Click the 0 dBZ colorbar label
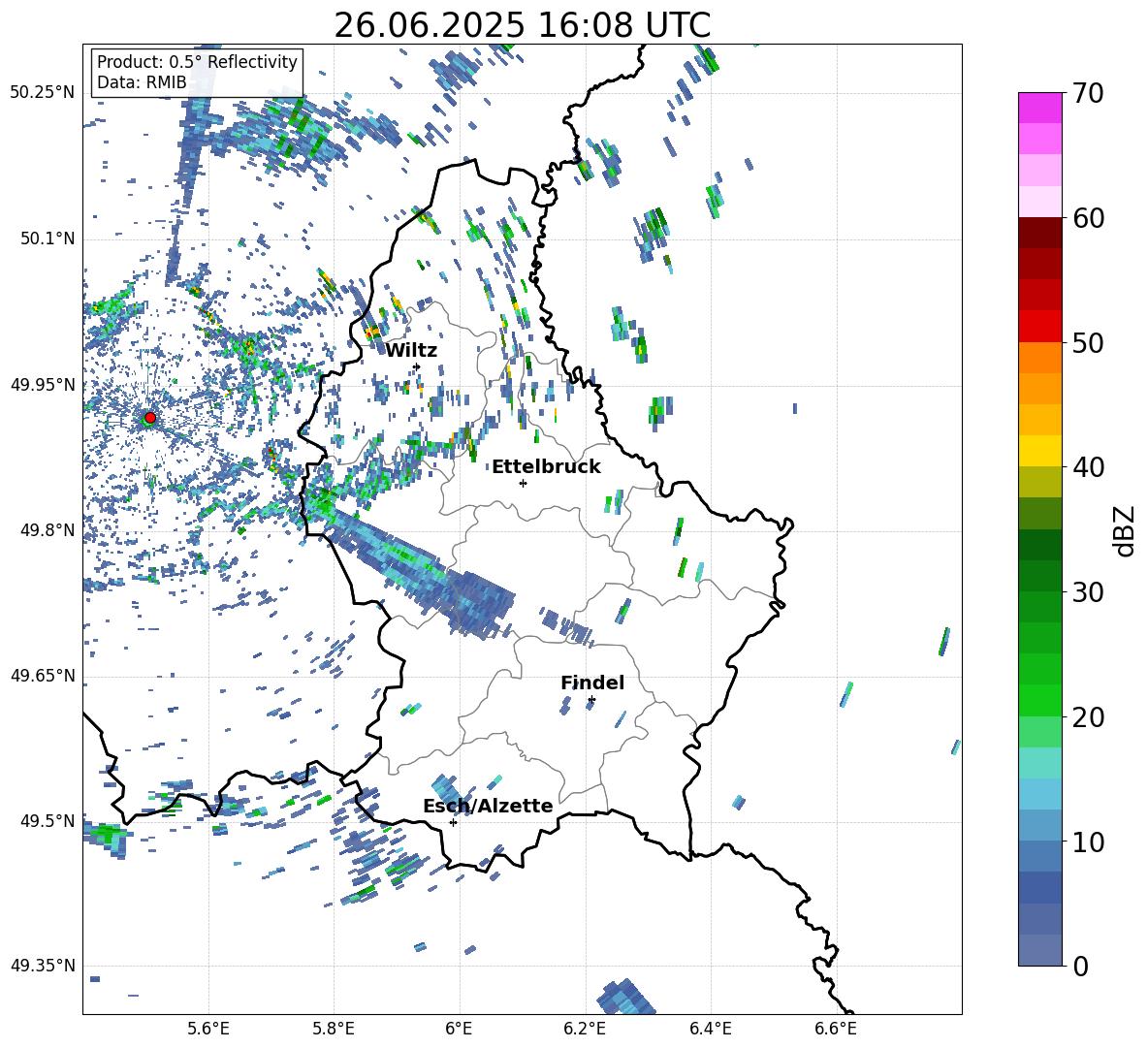This screenshot has width=1148, height=1048. tap(1080, 967)
